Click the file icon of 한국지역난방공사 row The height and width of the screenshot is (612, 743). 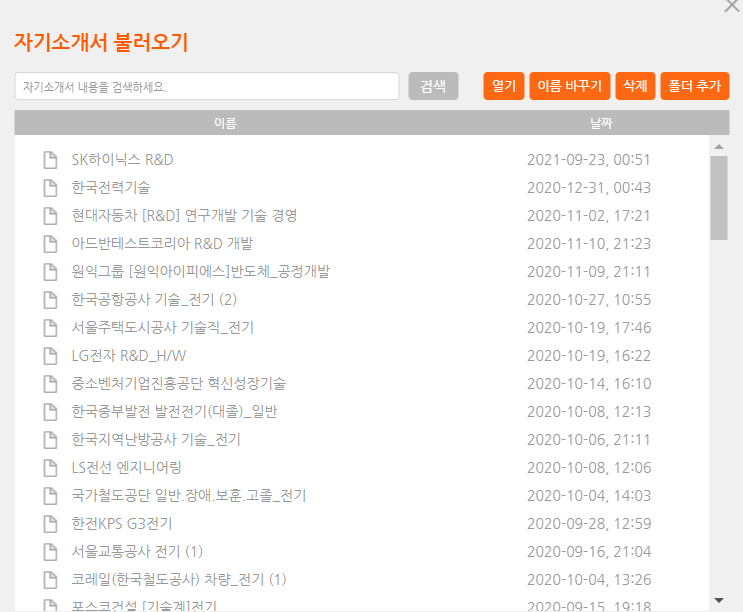[50, 440]
